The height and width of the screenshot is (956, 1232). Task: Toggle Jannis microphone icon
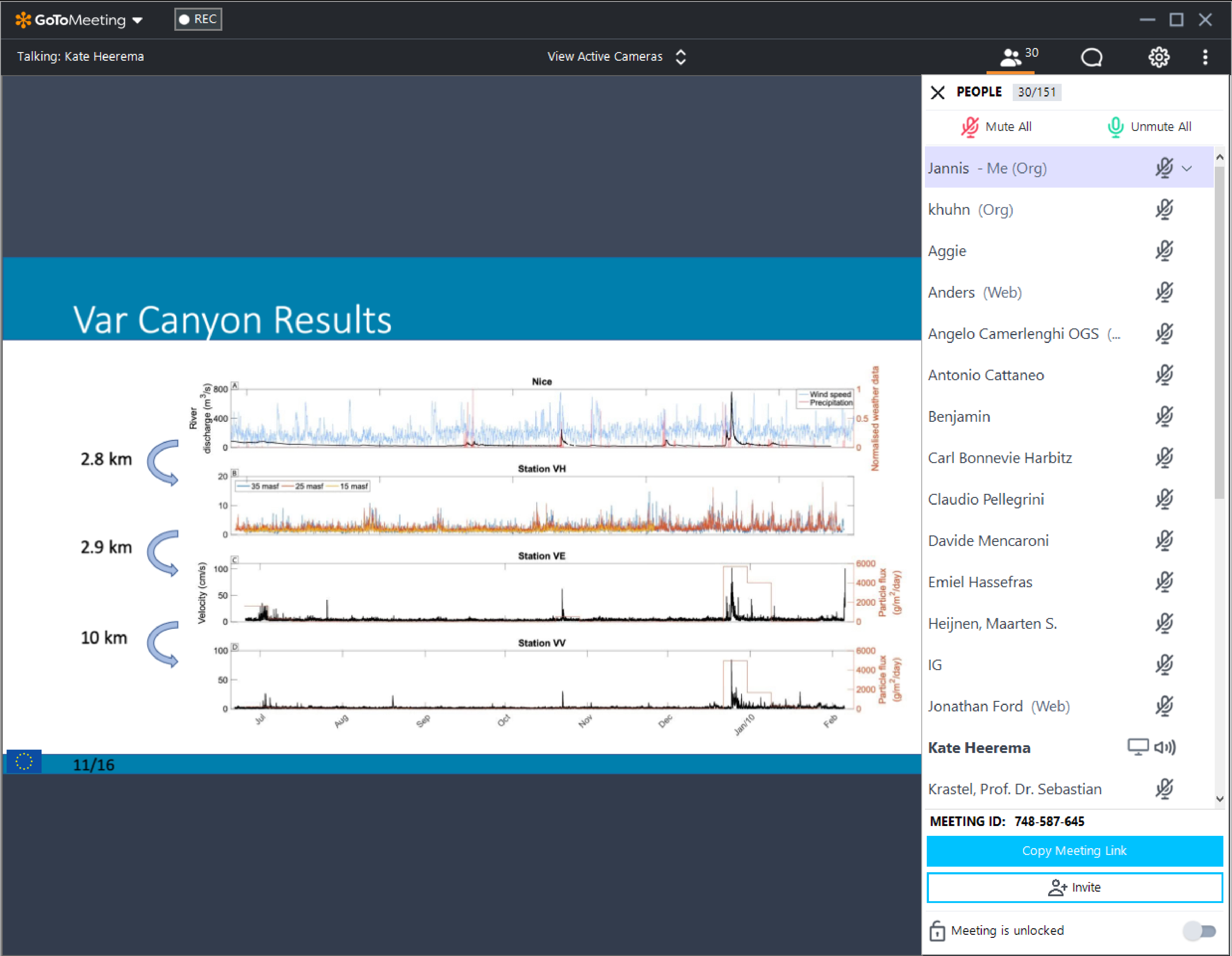pyautogui.click(x=1164, y=168)
